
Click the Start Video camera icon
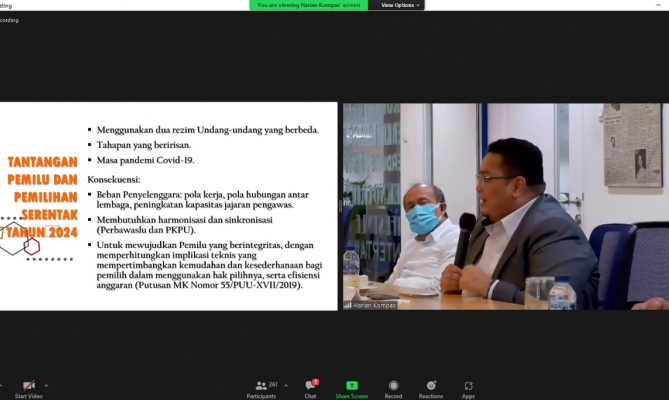28,385
